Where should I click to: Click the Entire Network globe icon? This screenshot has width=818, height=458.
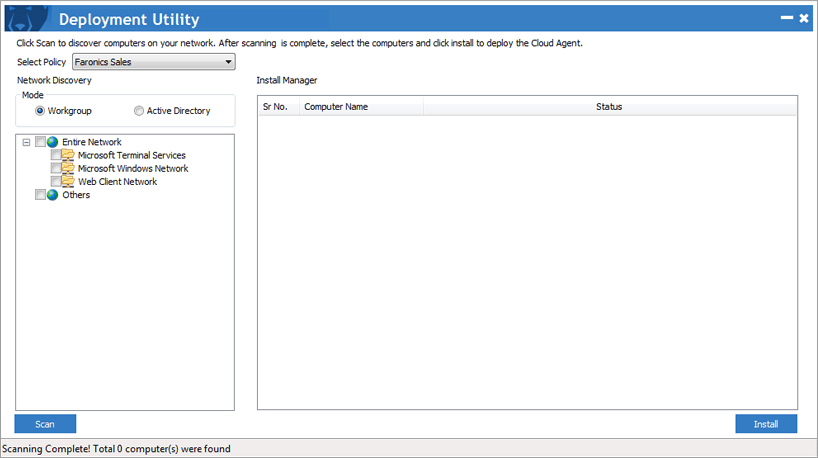(x=53, y=142)
